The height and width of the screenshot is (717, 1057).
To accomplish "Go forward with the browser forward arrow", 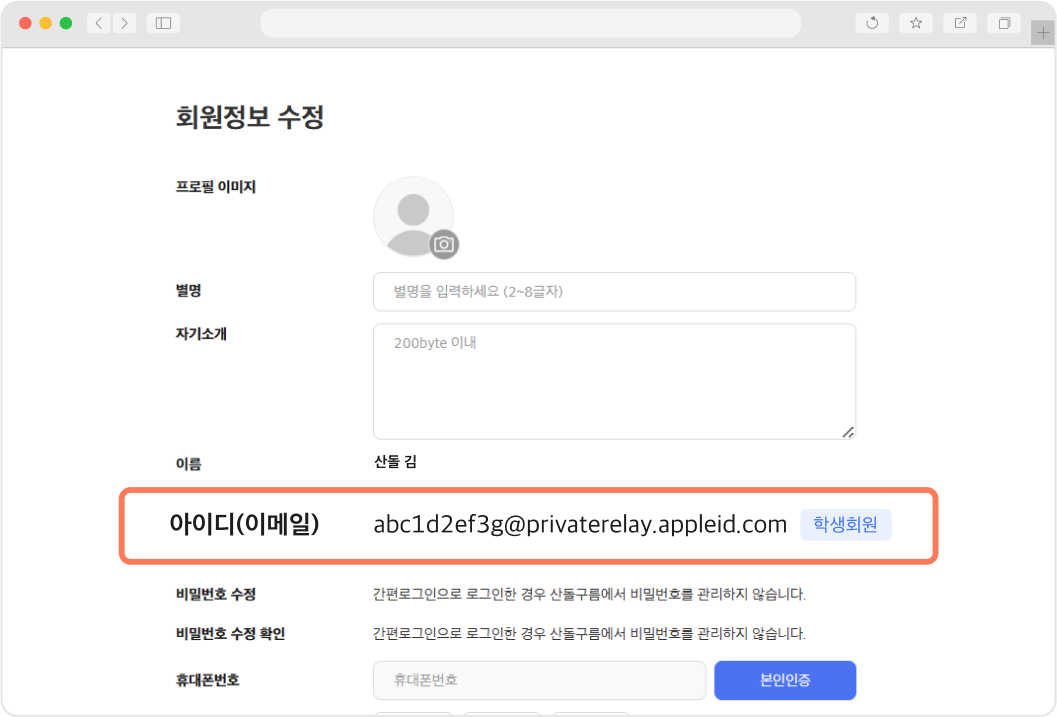I will [124, 23].
